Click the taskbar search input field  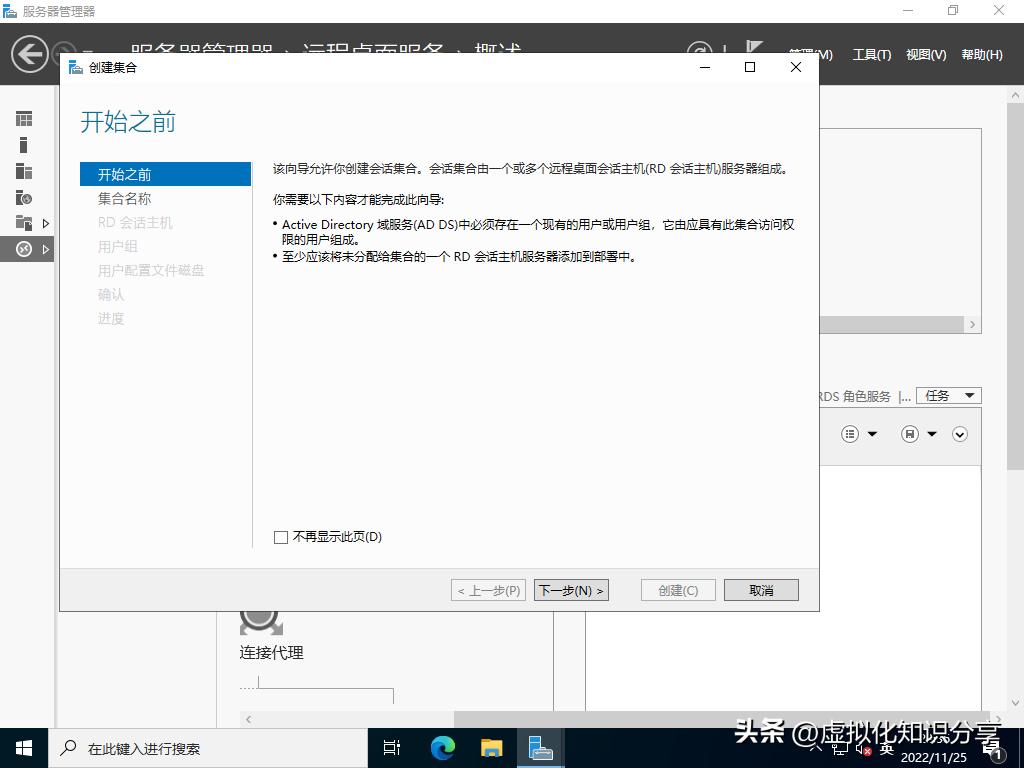[180, 747]
